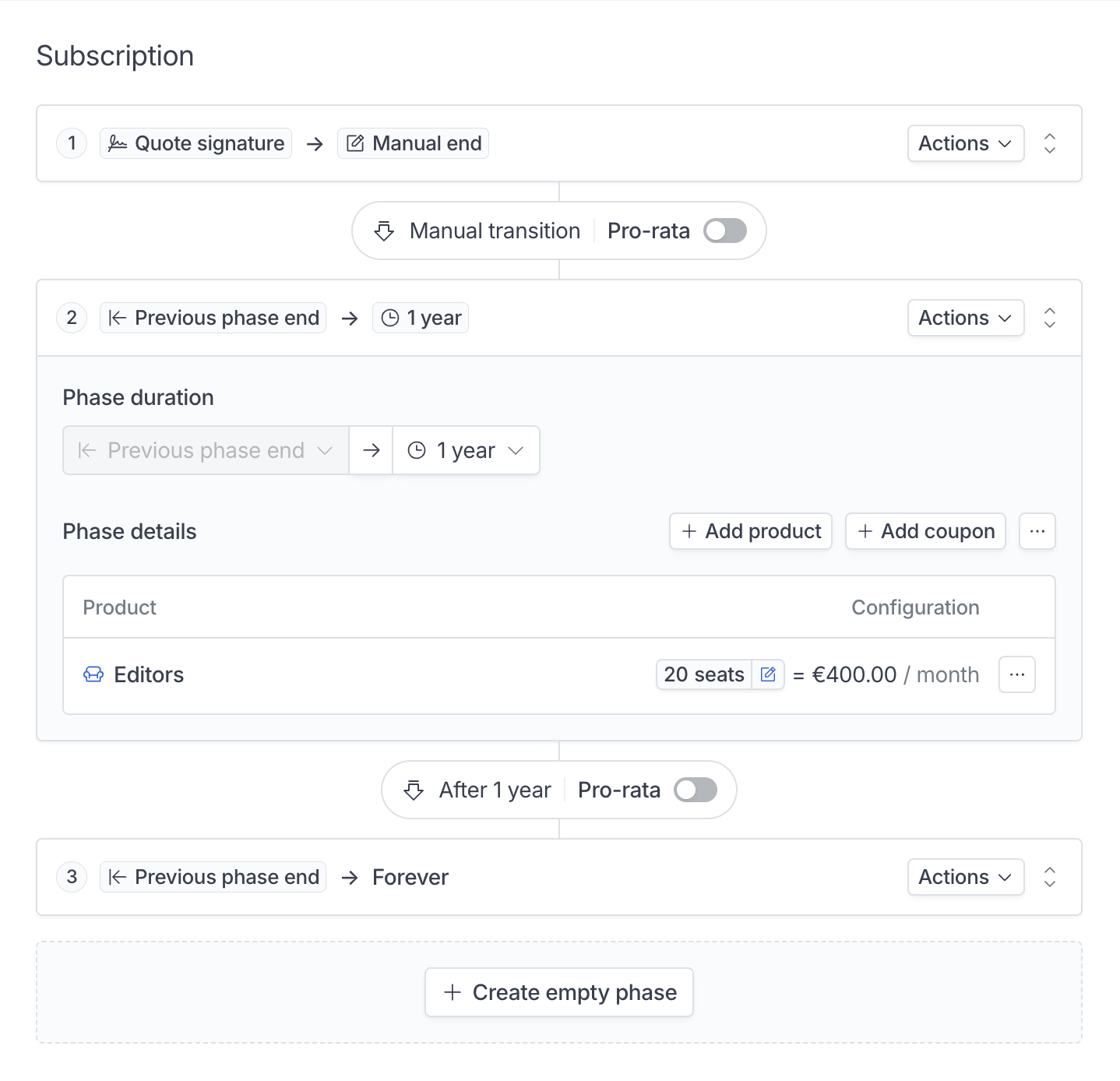Open the ellipsis menu beside Add coupon
The height and width of the screenshot is (1081, 1120).
pyautogui.click(x=1037, y=531)
